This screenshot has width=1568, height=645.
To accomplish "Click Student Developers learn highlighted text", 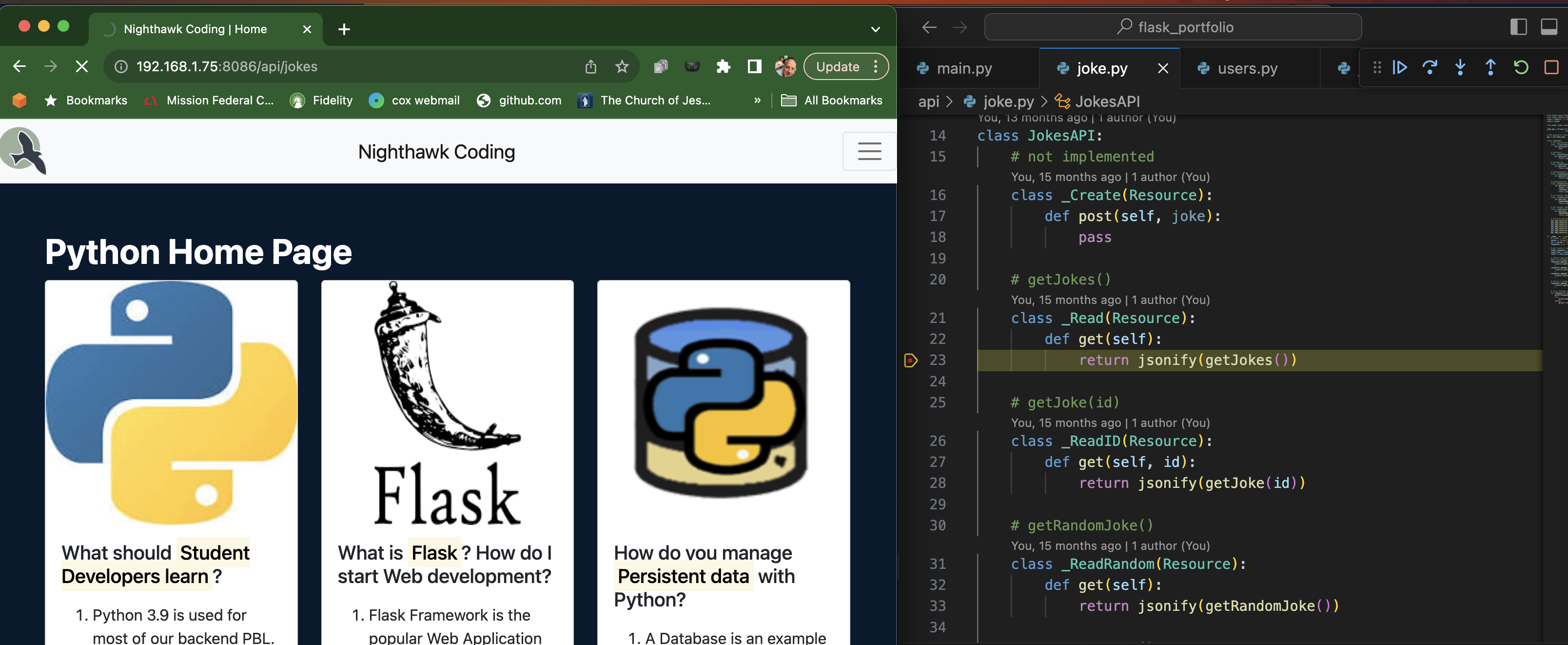I will point(156,564).
